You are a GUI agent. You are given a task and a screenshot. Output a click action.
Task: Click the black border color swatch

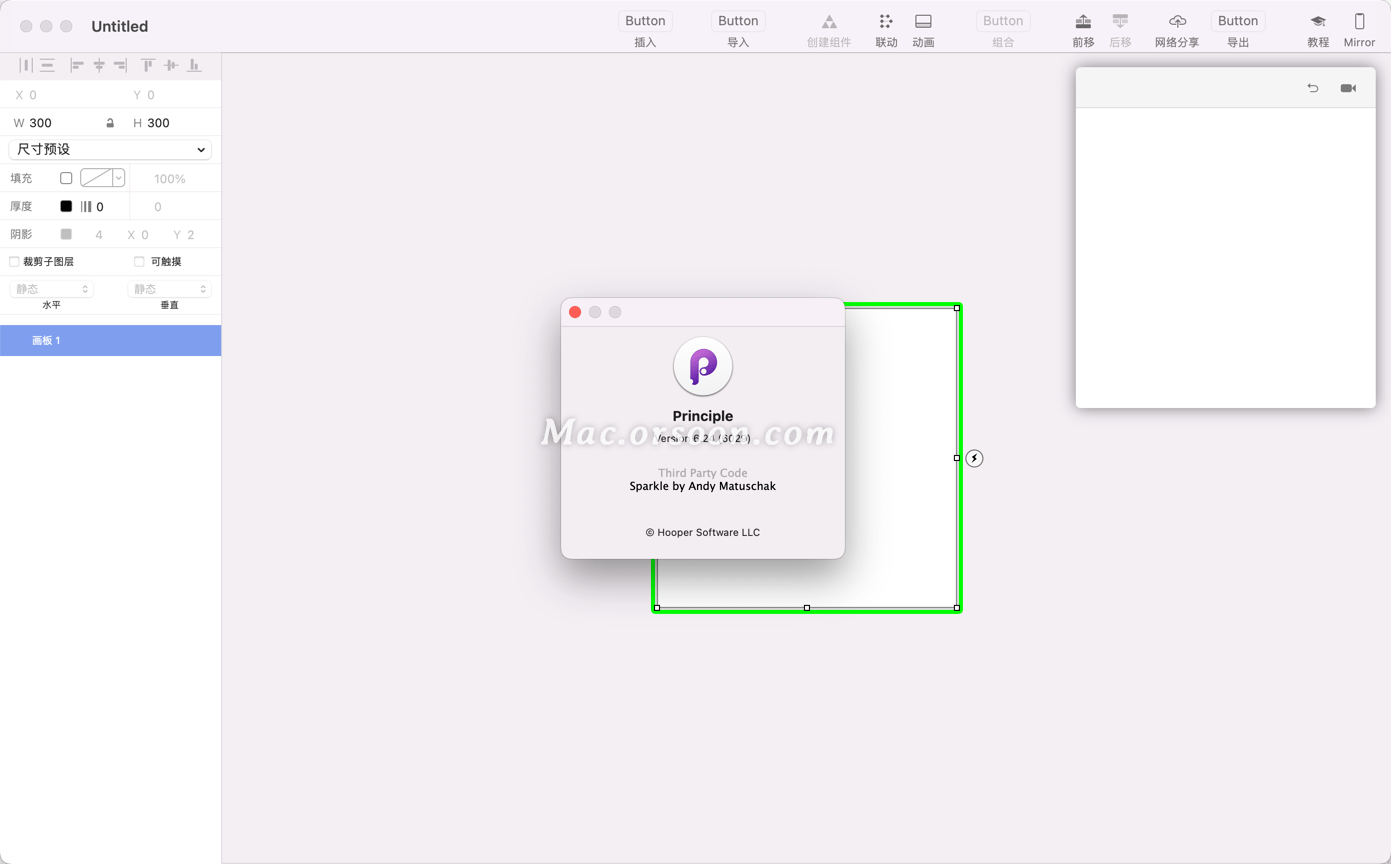(x=66, y=206)
